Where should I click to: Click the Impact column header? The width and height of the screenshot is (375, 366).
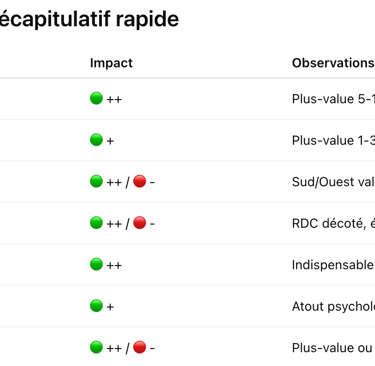tap(111, 63)
